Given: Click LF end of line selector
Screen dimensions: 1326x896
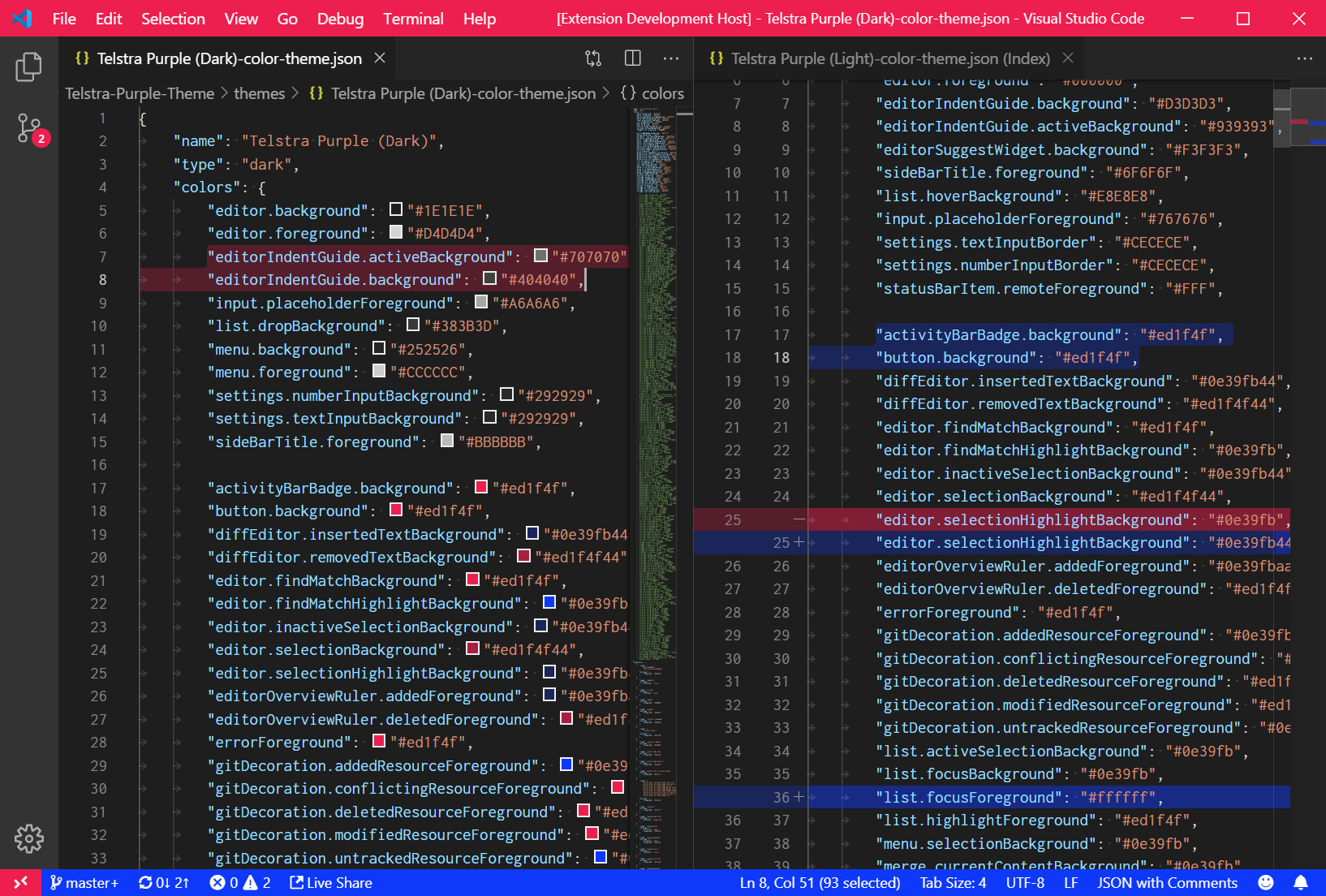Looking at the screenshot, I should coord(1070,883).
